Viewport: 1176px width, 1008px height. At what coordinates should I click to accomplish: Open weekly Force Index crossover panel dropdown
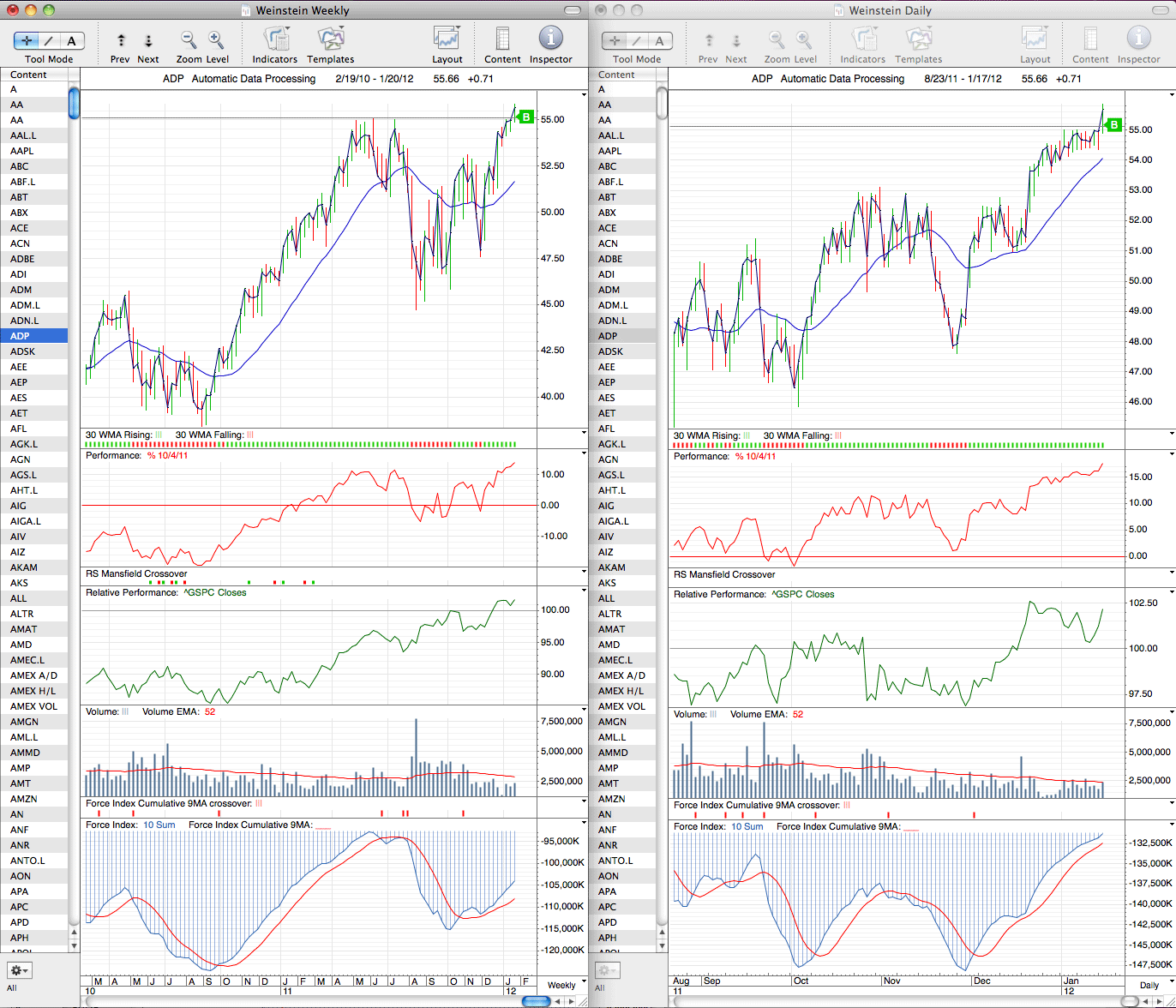pyautogui.click(x=585, y=802)
